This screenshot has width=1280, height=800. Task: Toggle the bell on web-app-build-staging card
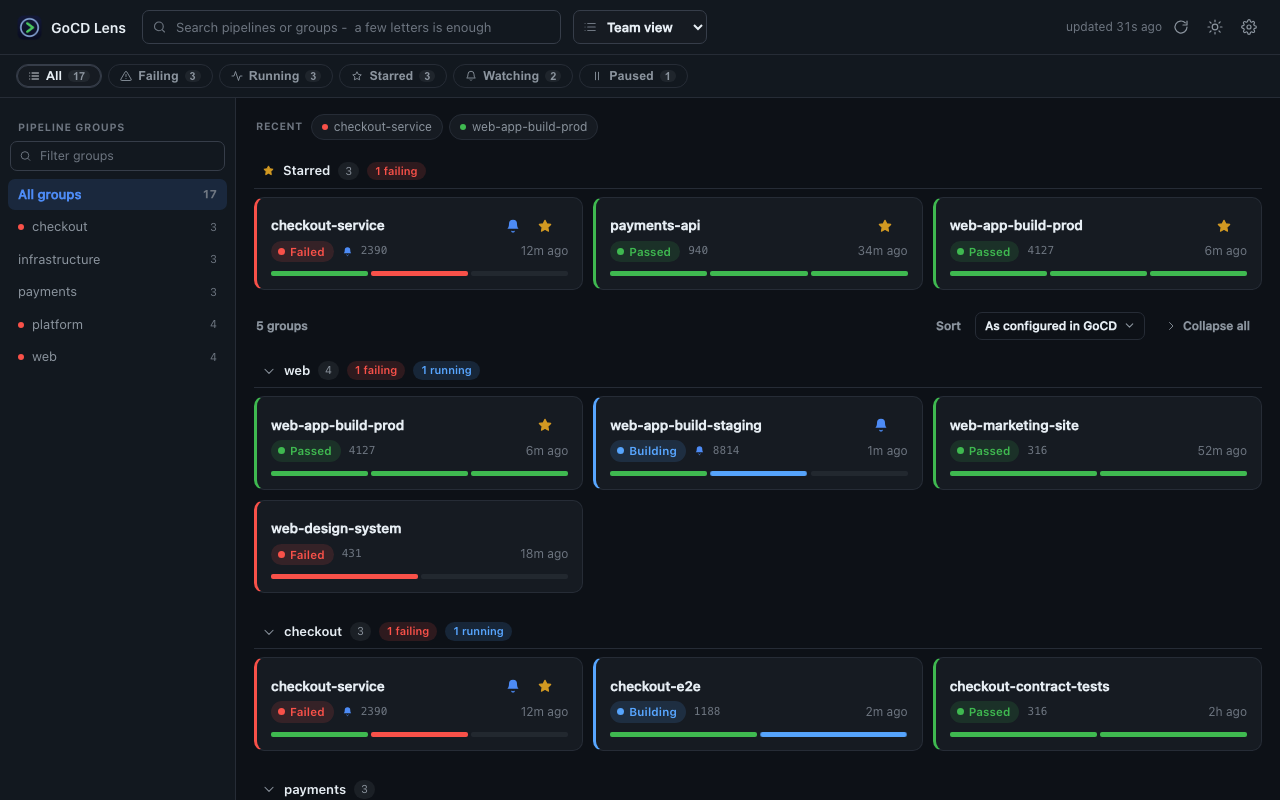pos(881,425)
